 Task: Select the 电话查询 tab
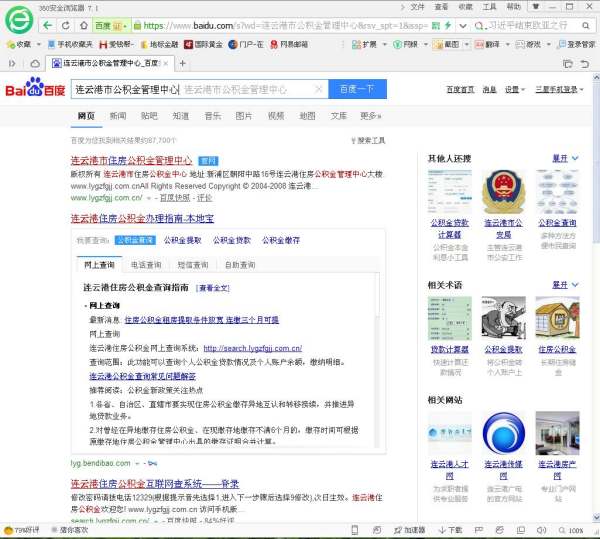point(146,264)
